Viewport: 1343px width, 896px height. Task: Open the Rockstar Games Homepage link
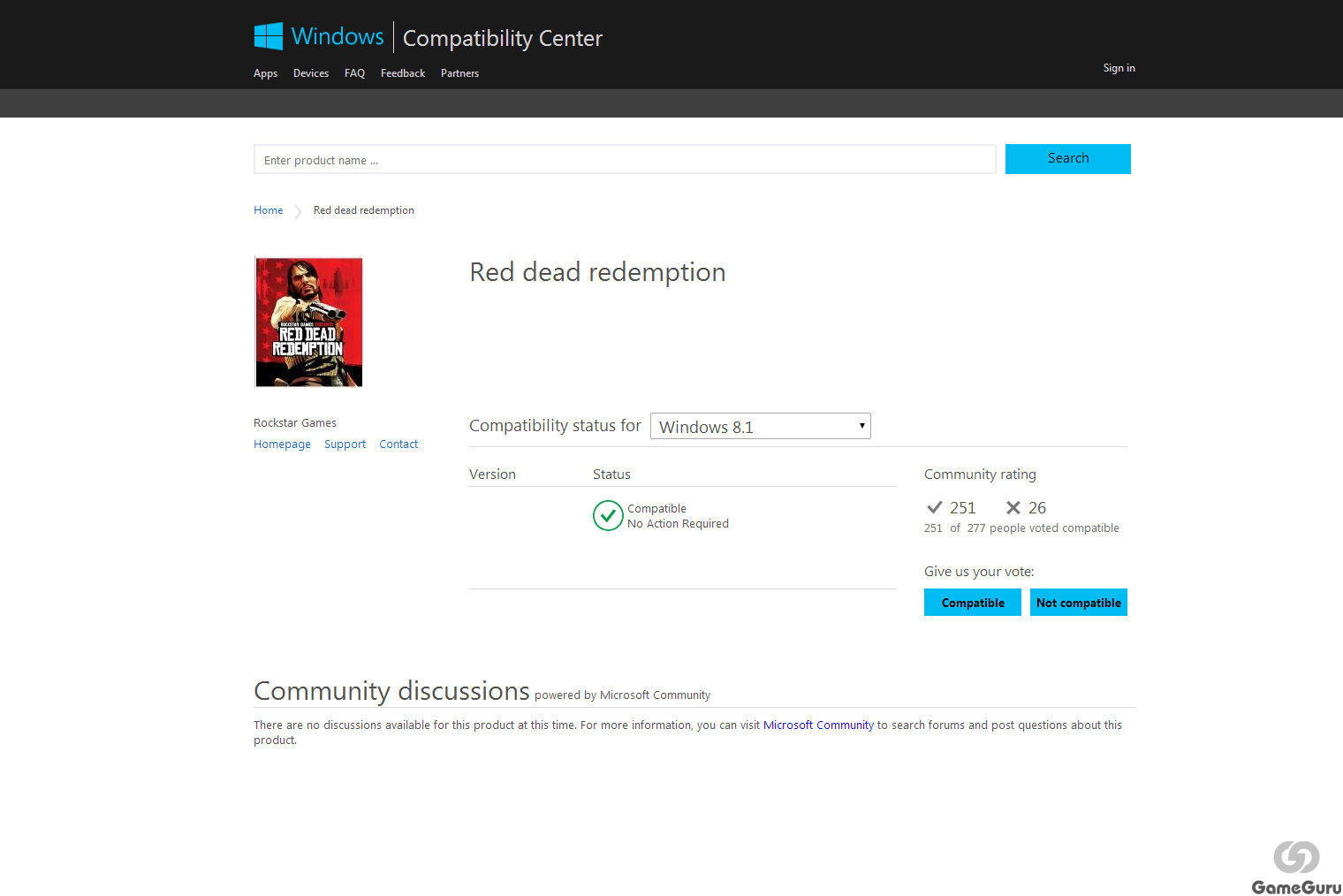pyautogui.click(x=282, y=444)
